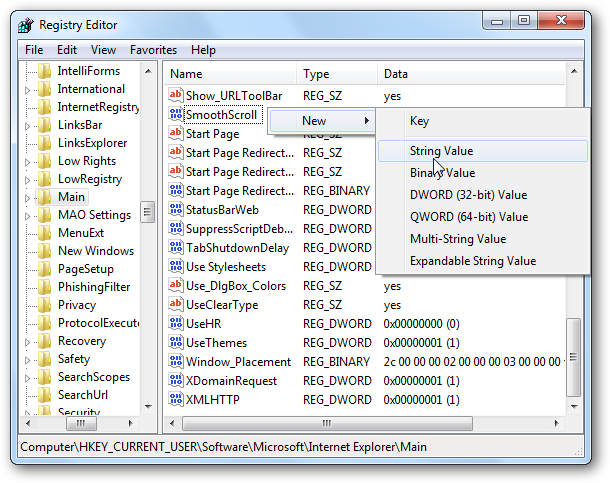The width and height of the screenshot is (610, 483).
Task: Select the SearchScopes tree key
Action: (x=93, y=377)
